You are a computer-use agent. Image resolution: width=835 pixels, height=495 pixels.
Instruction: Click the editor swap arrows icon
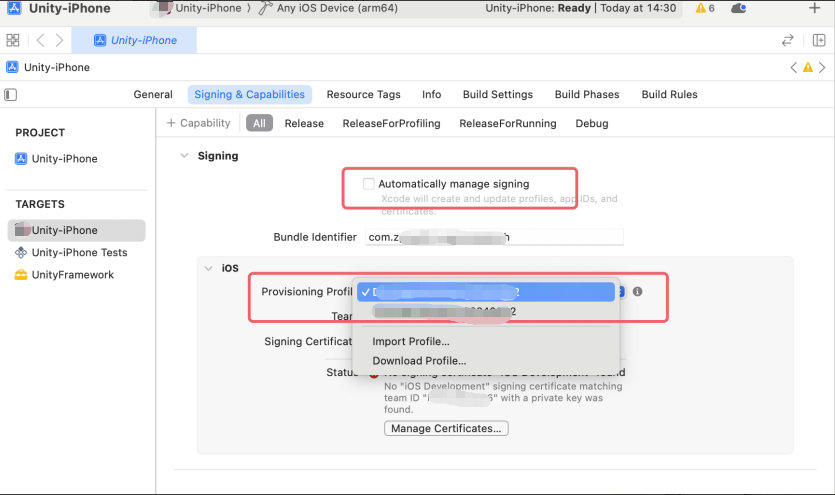tap(788, 40)
